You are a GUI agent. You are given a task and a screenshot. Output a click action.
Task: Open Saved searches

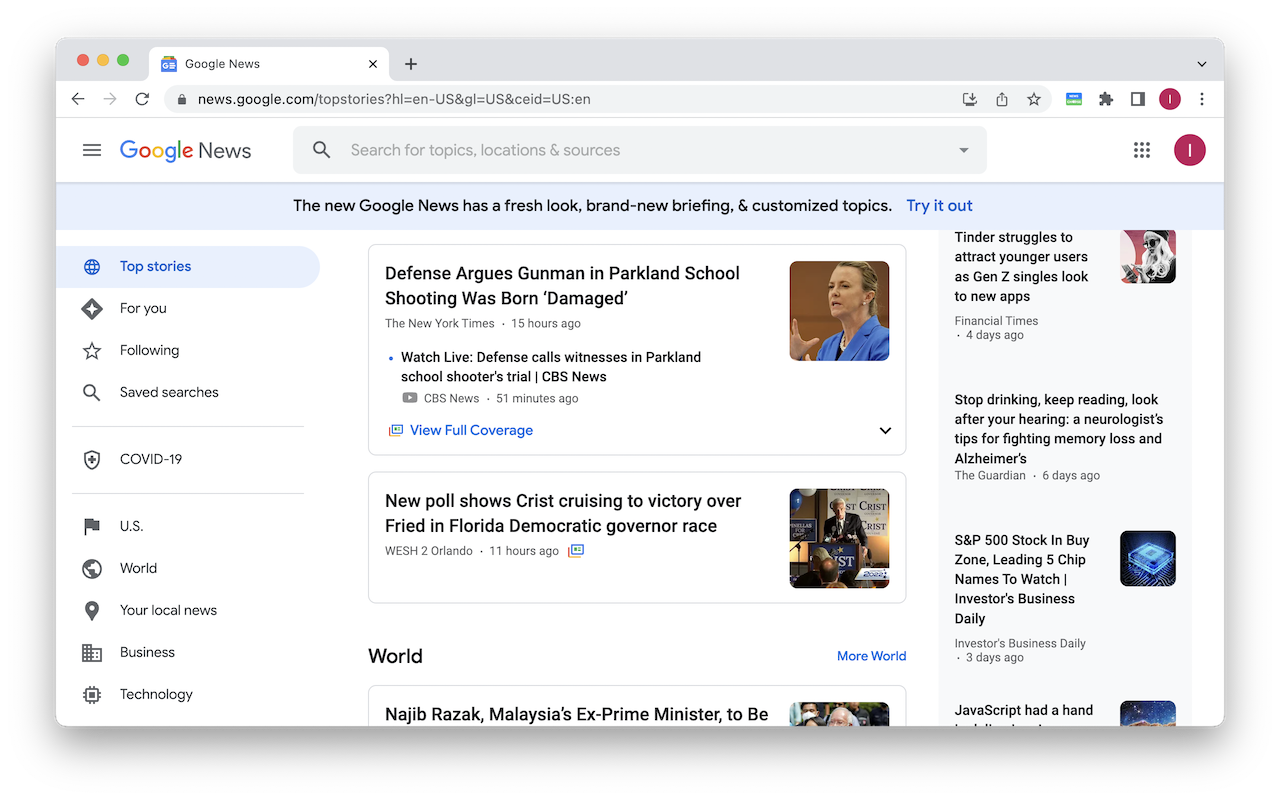coord(188,392)
